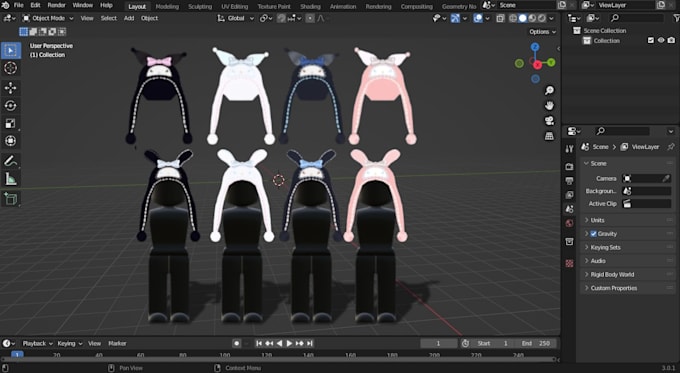Open Texture properties tab
Screen dimensions: 680x373
[569, 263]
